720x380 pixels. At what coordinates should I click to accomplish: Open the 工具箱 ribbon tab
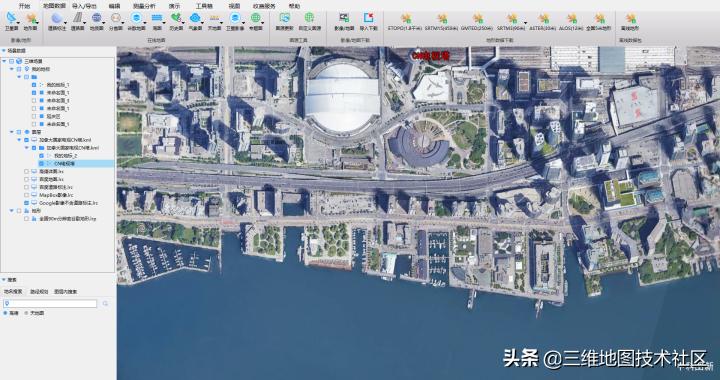click(204, 6)
